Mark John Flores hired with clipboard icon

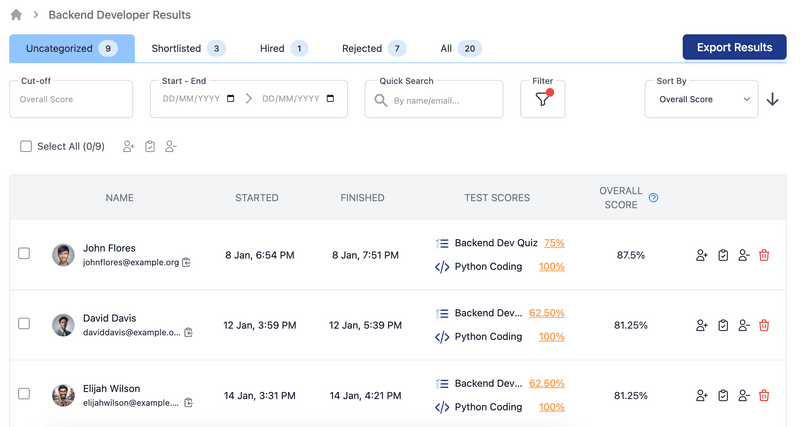[723, 255]
